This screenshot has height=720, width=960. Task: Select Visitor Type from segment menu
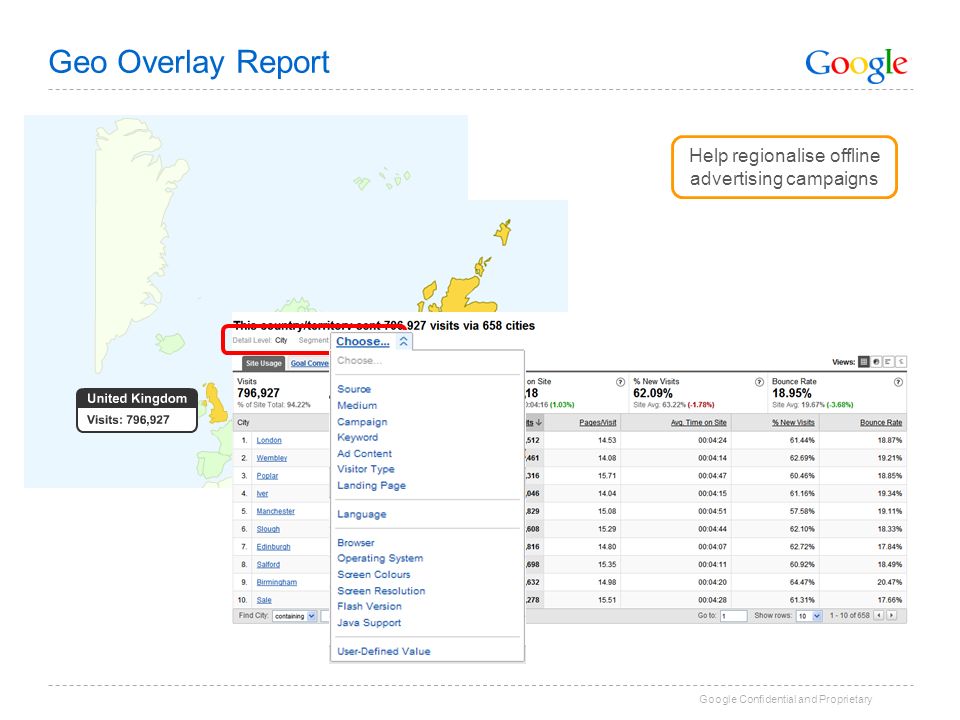pos(366,469)
